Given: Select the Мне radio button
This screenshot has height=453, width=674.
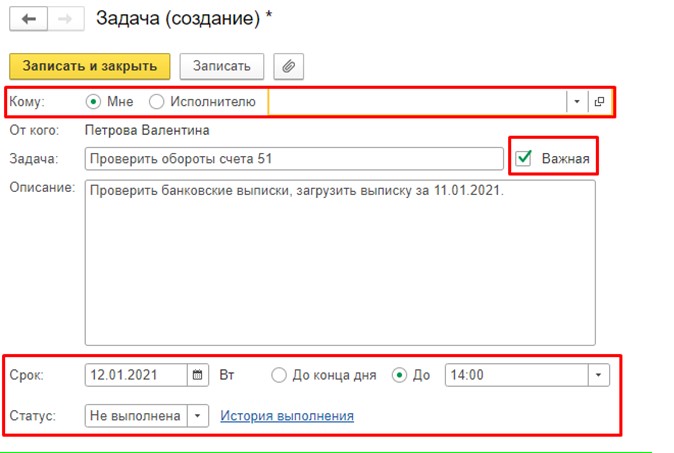Looking at the screenshot, I should (x=94, y=101).
